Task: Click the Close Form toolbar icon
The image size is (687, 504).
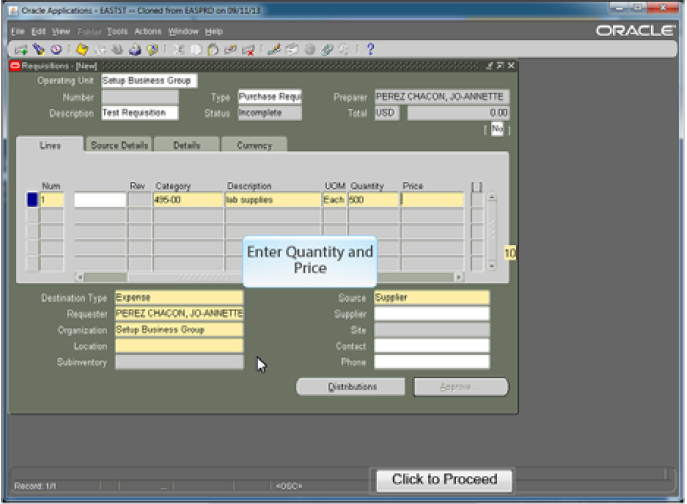Action: [152, 50]
